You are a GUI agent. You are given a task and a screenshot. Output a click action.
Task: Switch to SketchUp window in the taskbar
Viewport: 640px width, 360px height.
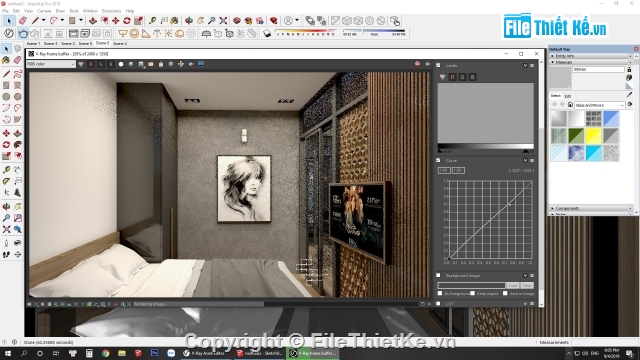[x=259, y=353]
